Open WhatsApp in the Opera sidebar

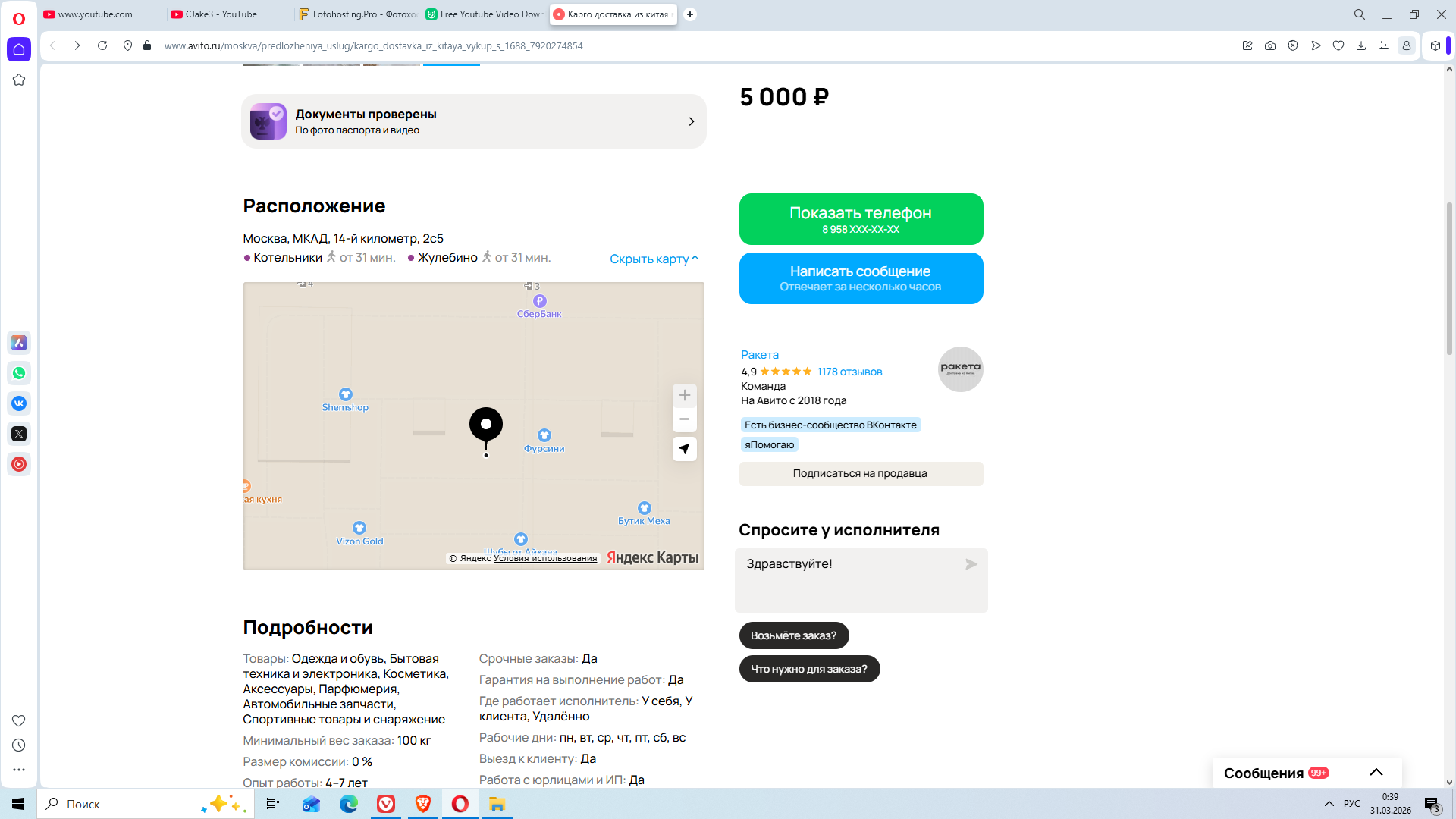(x=19, y=373)
